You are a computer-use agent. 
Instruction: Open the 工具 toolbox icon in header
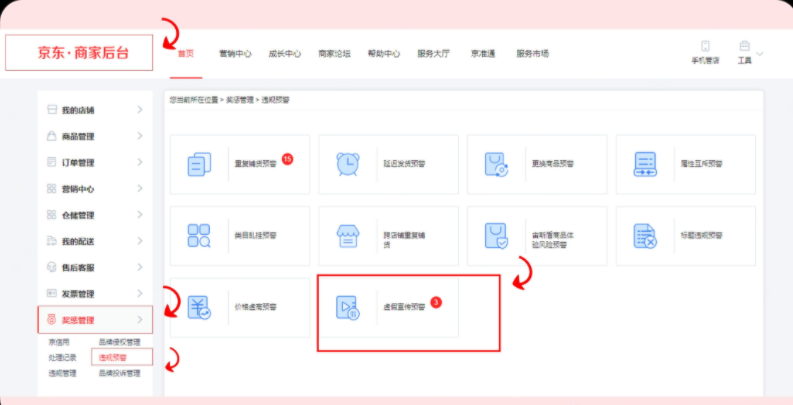[744, 46]
